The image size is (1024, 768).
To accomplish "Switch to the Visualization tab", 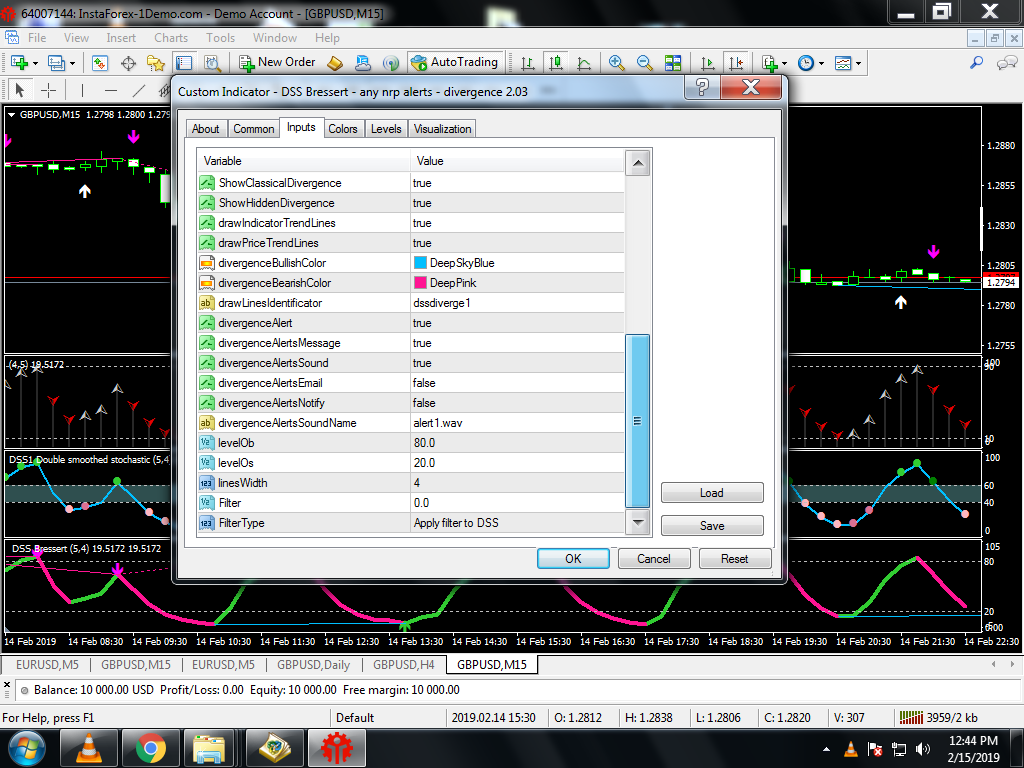I will click(x=442, y=129).
